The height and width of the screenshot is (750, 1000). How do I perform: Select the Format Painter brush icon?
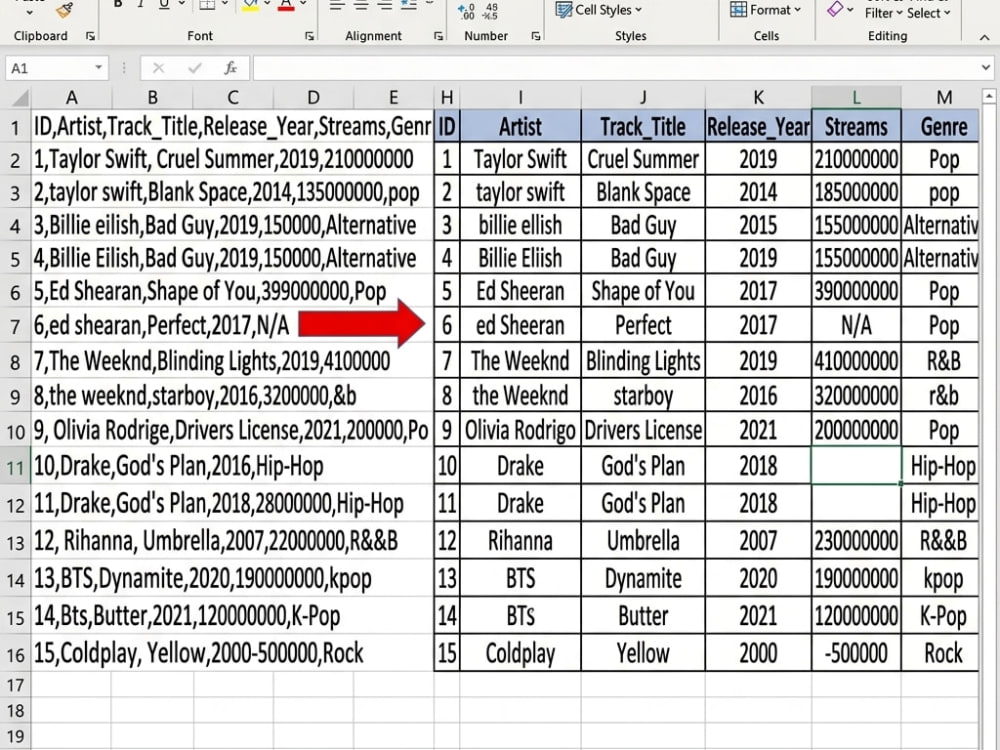[x=64, y=9]
